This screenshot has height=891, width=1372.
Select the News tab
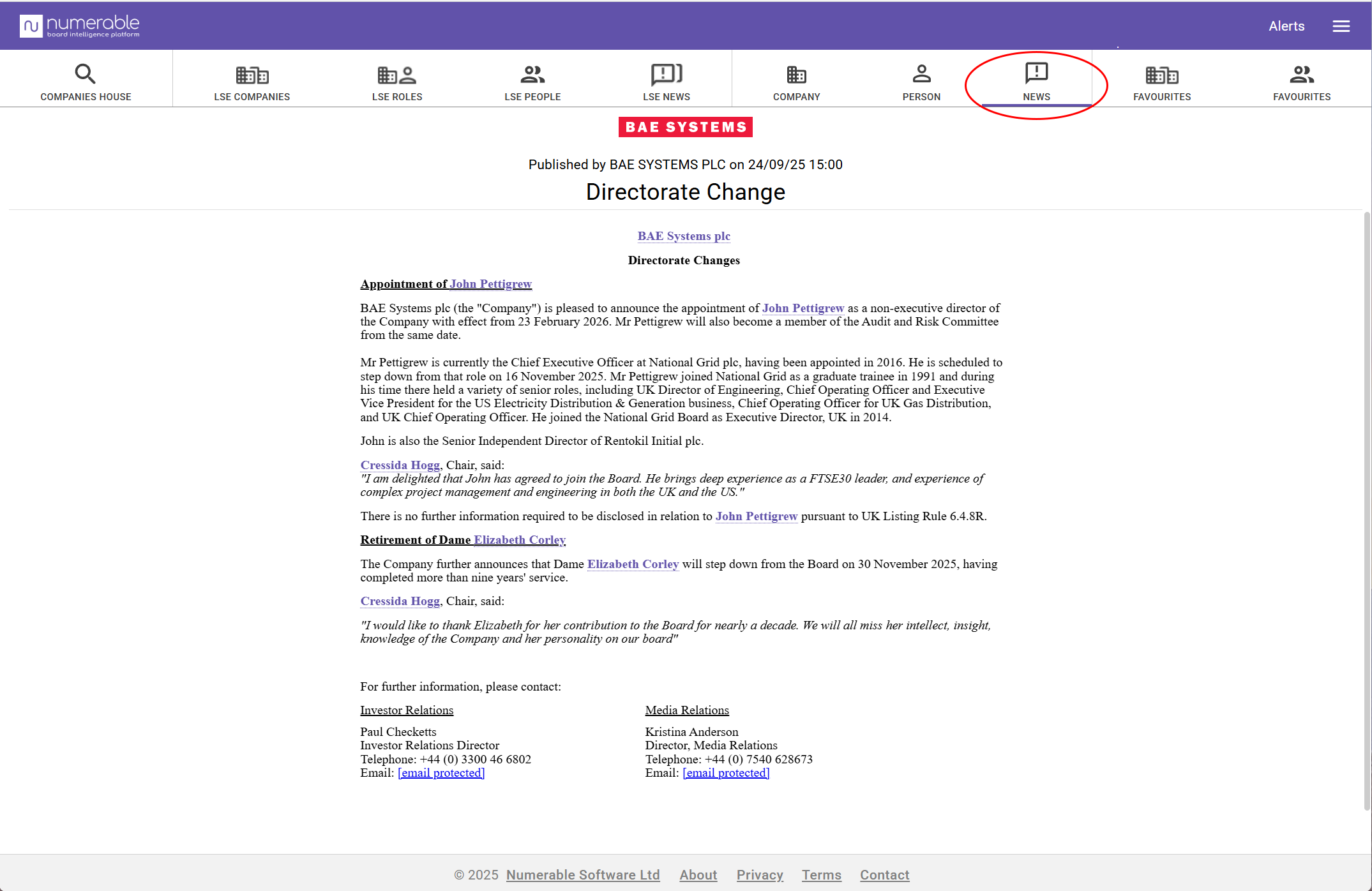point(1036,82)
